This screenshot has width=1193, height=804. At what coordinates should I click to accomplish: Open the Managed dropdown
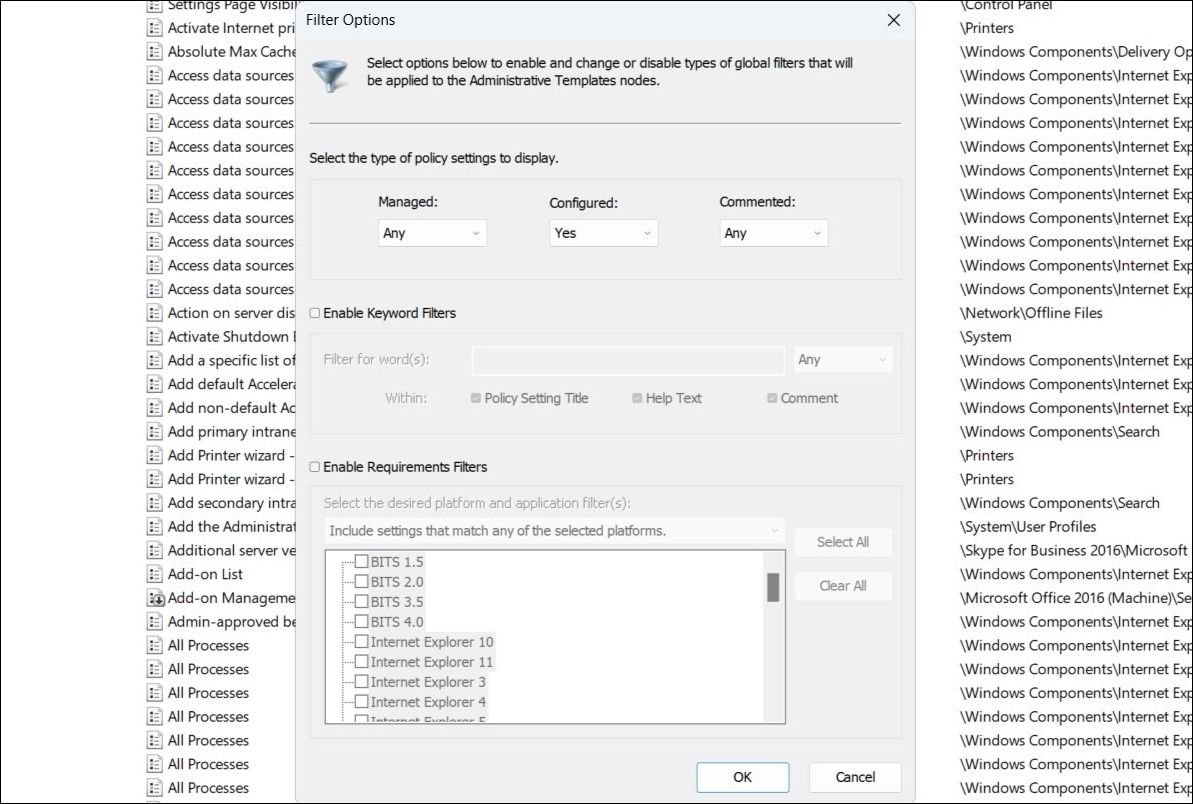coord(432,232)
